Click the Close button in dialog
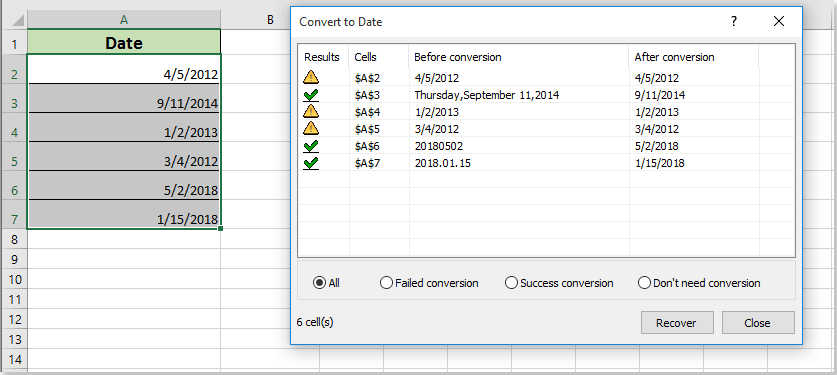 (758, 323)
